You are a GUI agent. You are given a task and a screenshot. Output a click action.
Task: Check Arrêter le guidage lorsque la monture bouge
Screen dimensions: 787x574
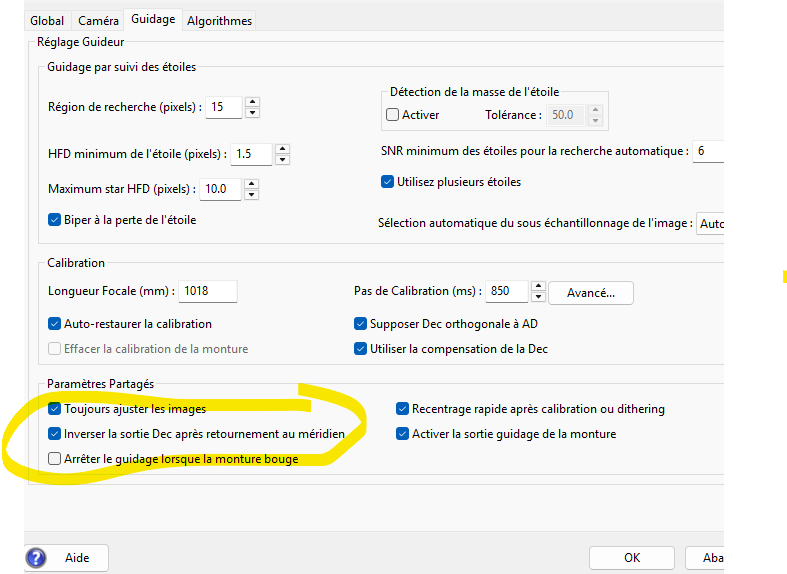tap(54, 459)
